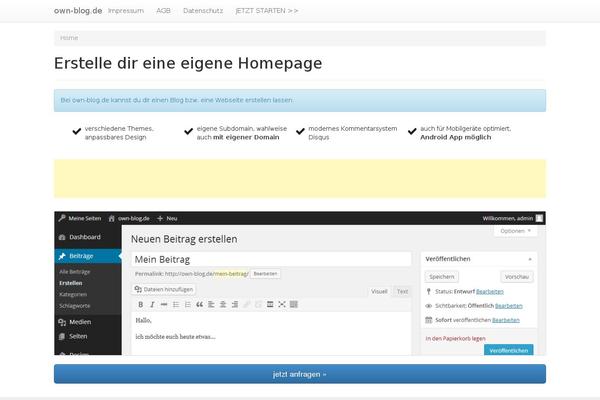The width and height of the screenshot is (600, 400).
Task: Click the blue jetzt anfragen button
Action: [x=300, y=374]
